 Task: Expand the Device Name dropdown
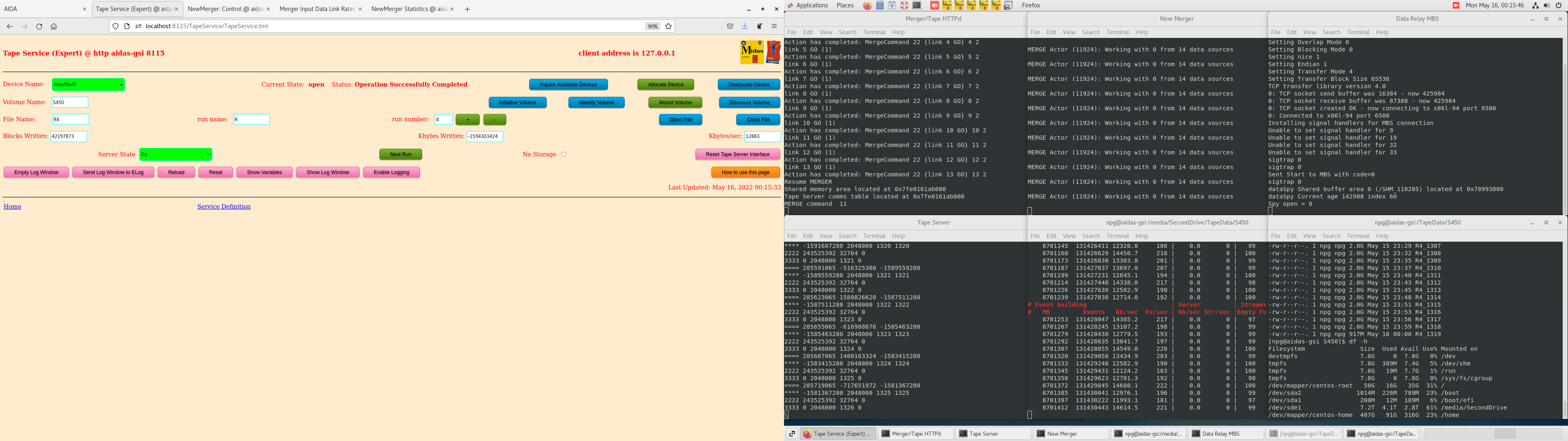88,85
